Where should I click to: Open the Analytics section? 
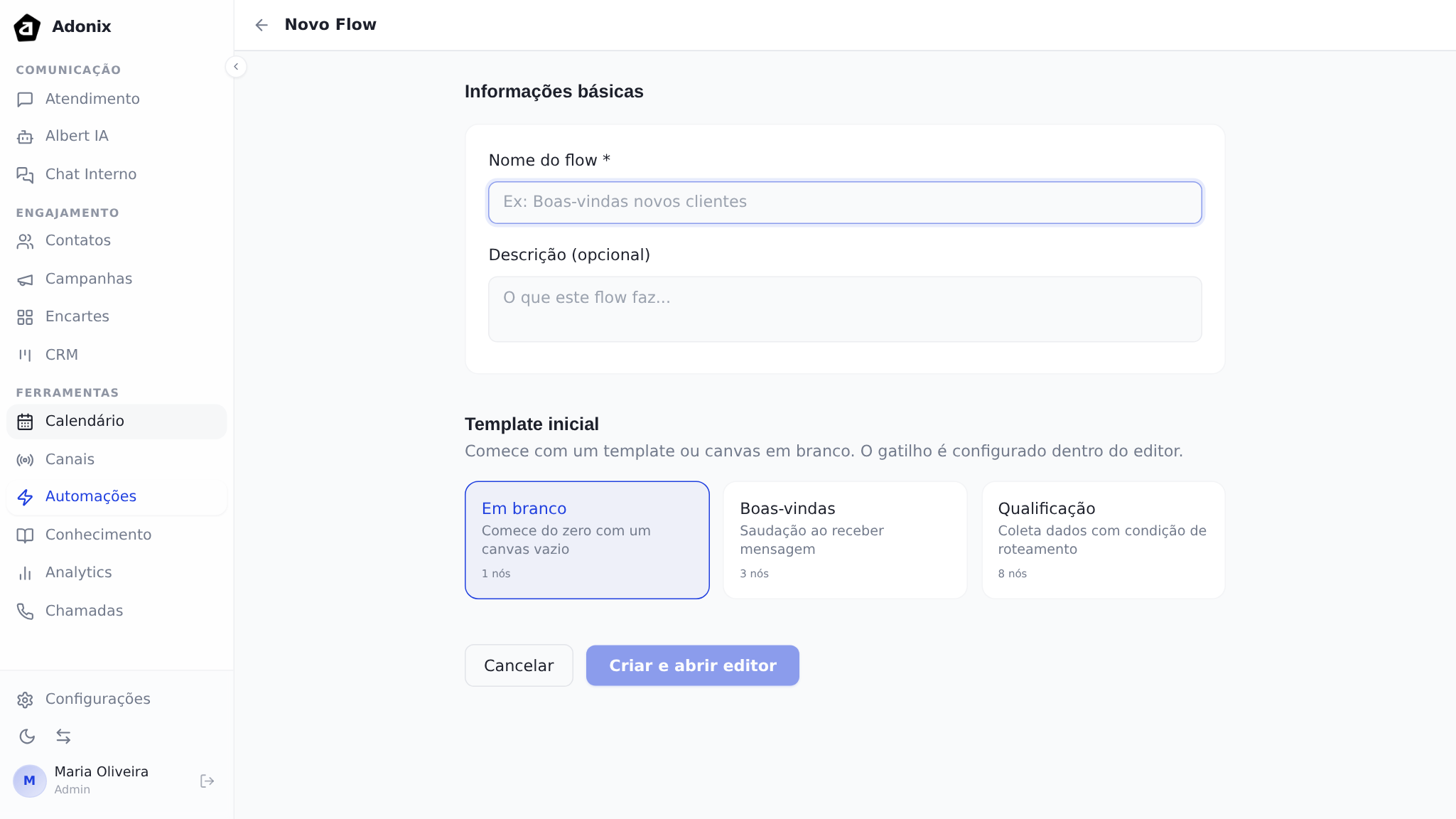[x=78, y=572]
